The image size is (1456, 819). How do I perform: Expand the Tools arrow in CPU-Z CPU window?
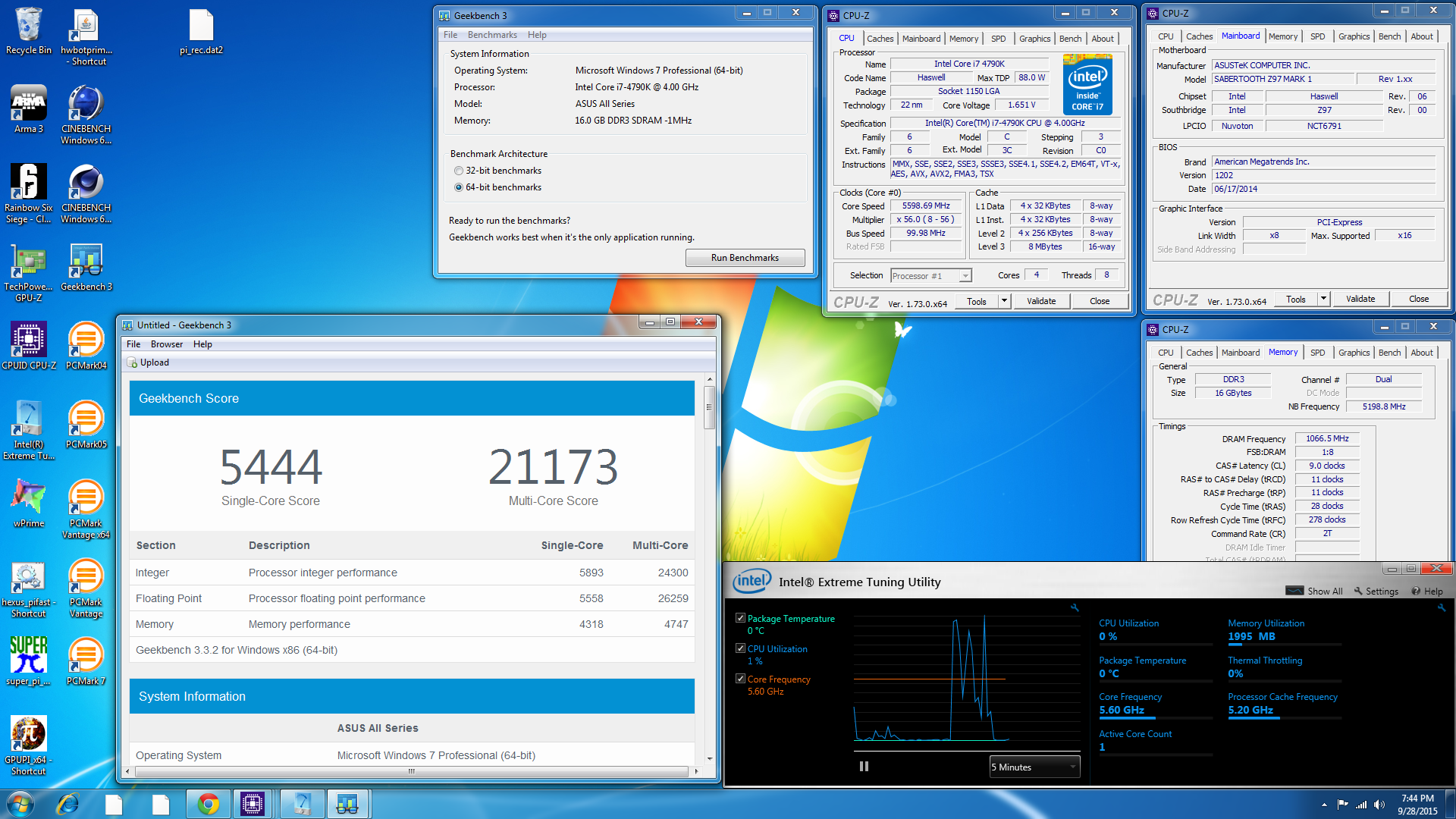click(x=1004, y=301)
